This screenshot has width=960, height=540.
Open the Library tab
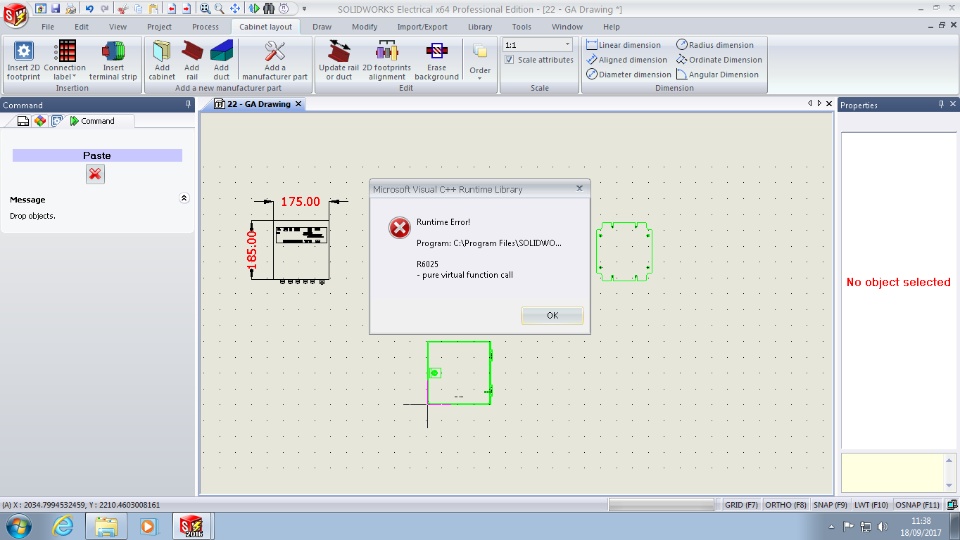tap(480, 27)
